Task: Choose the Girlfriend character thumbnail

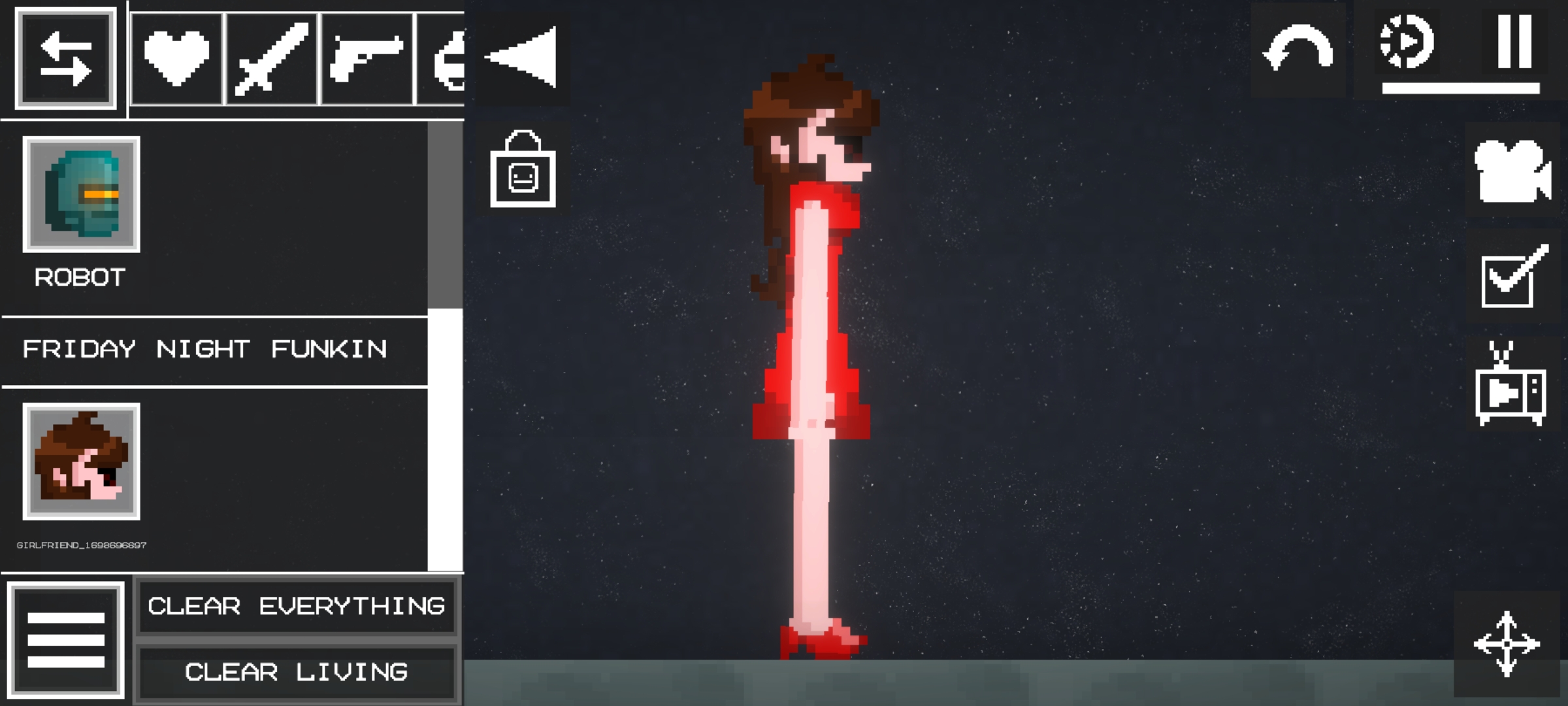Action: [x=82, y=462]
